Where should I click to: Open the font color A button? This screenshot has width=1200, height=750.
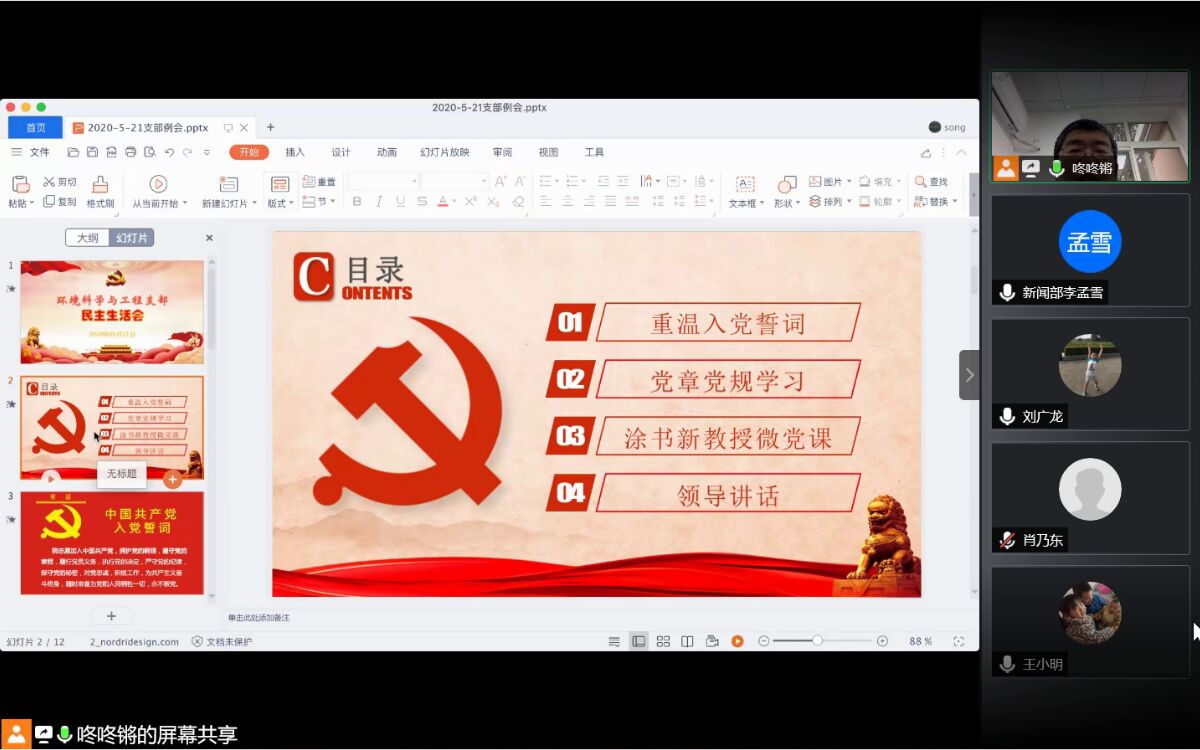pos(442,201)
